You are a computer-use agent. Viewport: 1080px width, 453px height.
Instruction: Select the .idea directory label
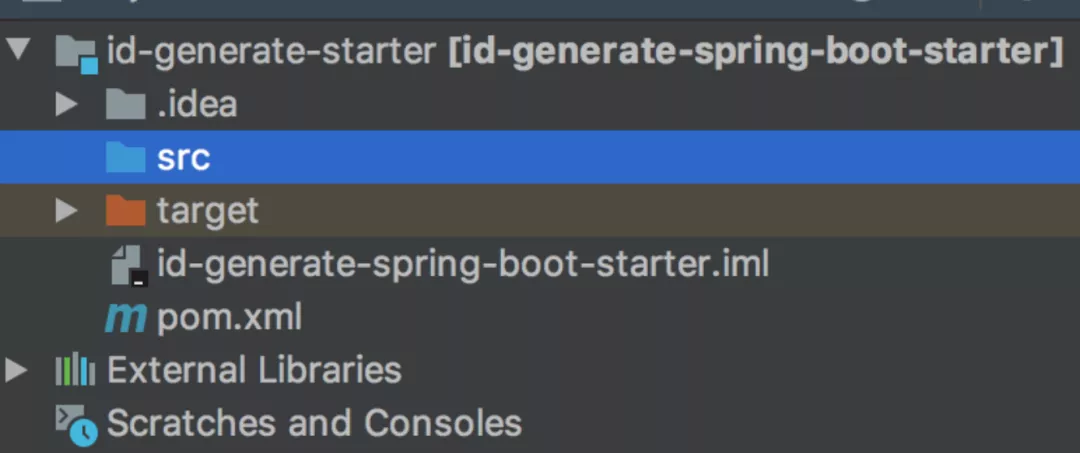[196, 104]
